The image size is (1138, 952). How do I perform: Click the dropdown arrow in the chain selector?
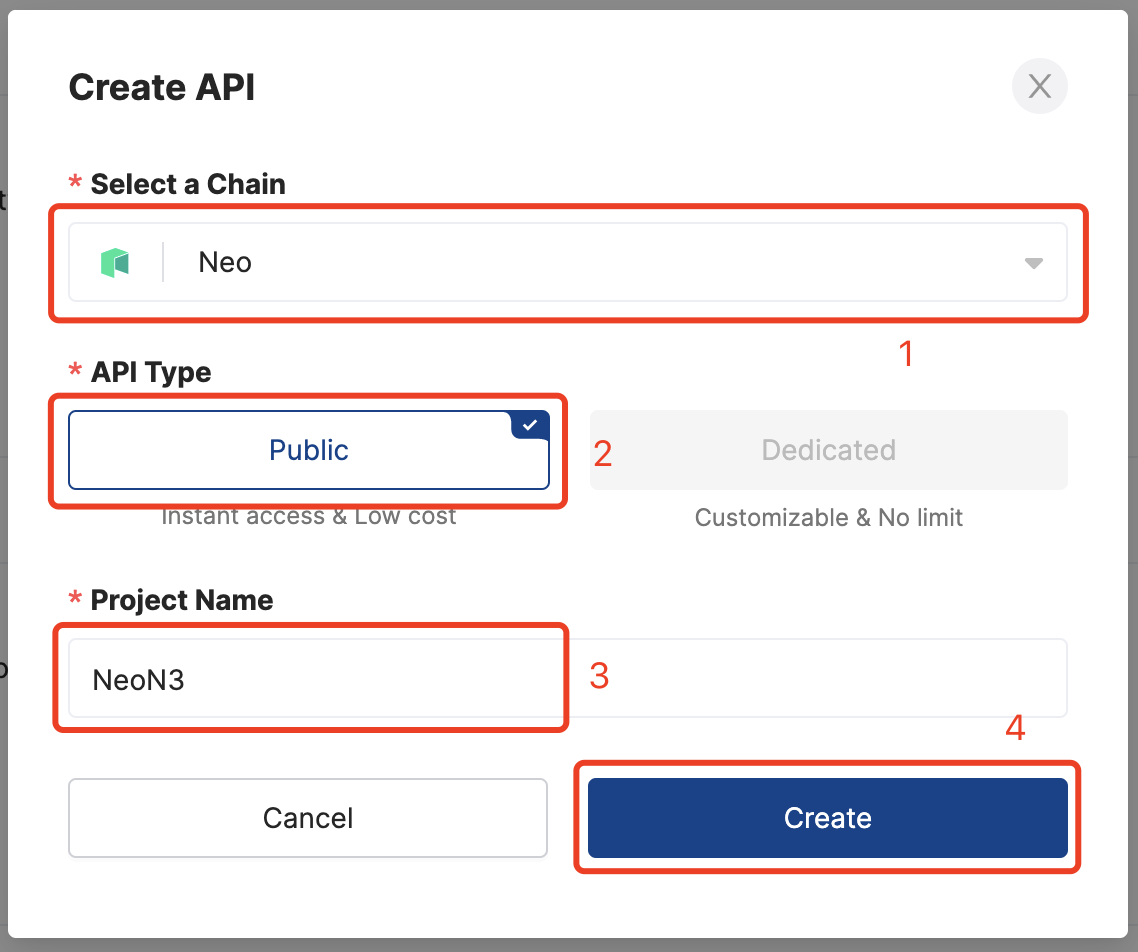(x=1033, y=263)
